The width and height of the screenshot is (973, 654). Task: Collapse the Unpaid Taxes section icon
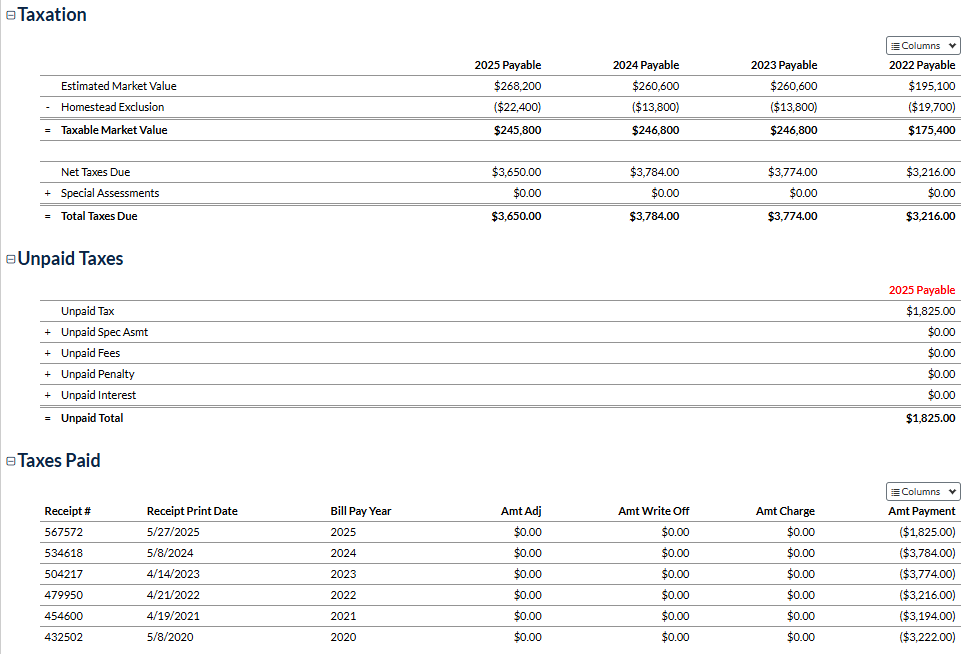coord(11,260)
